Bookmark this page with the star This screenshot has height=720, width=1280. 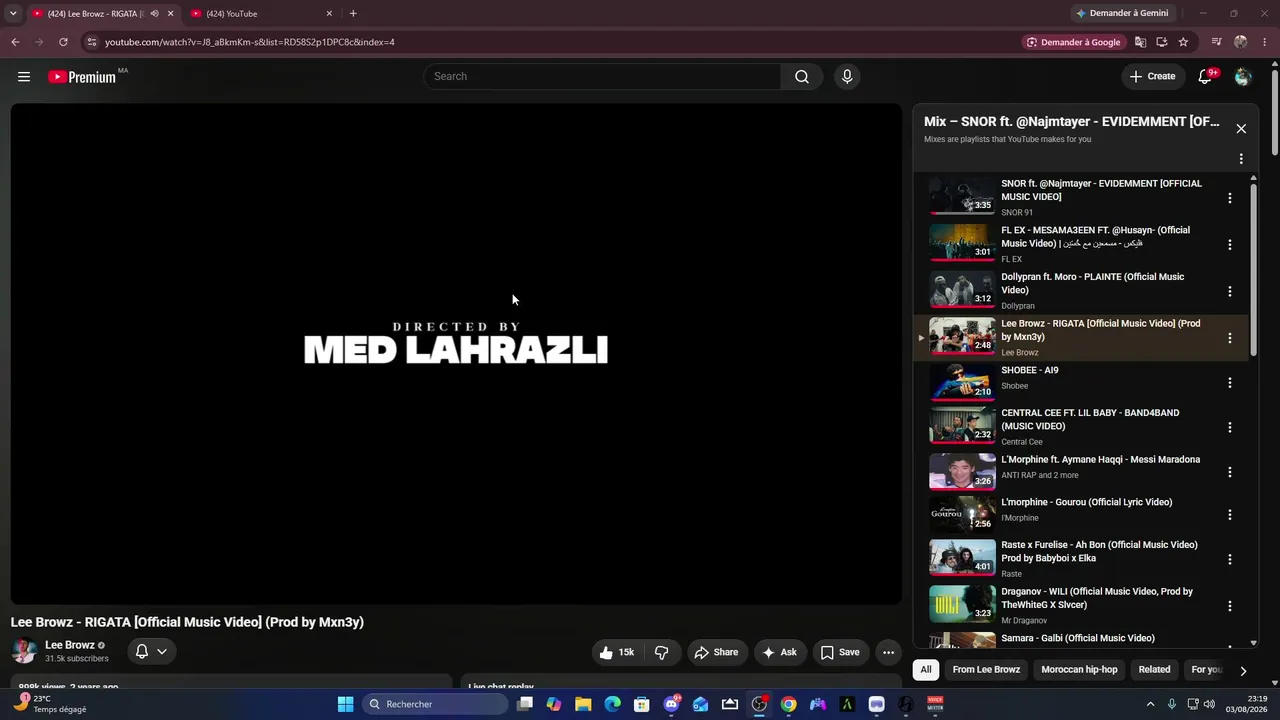1183,42
